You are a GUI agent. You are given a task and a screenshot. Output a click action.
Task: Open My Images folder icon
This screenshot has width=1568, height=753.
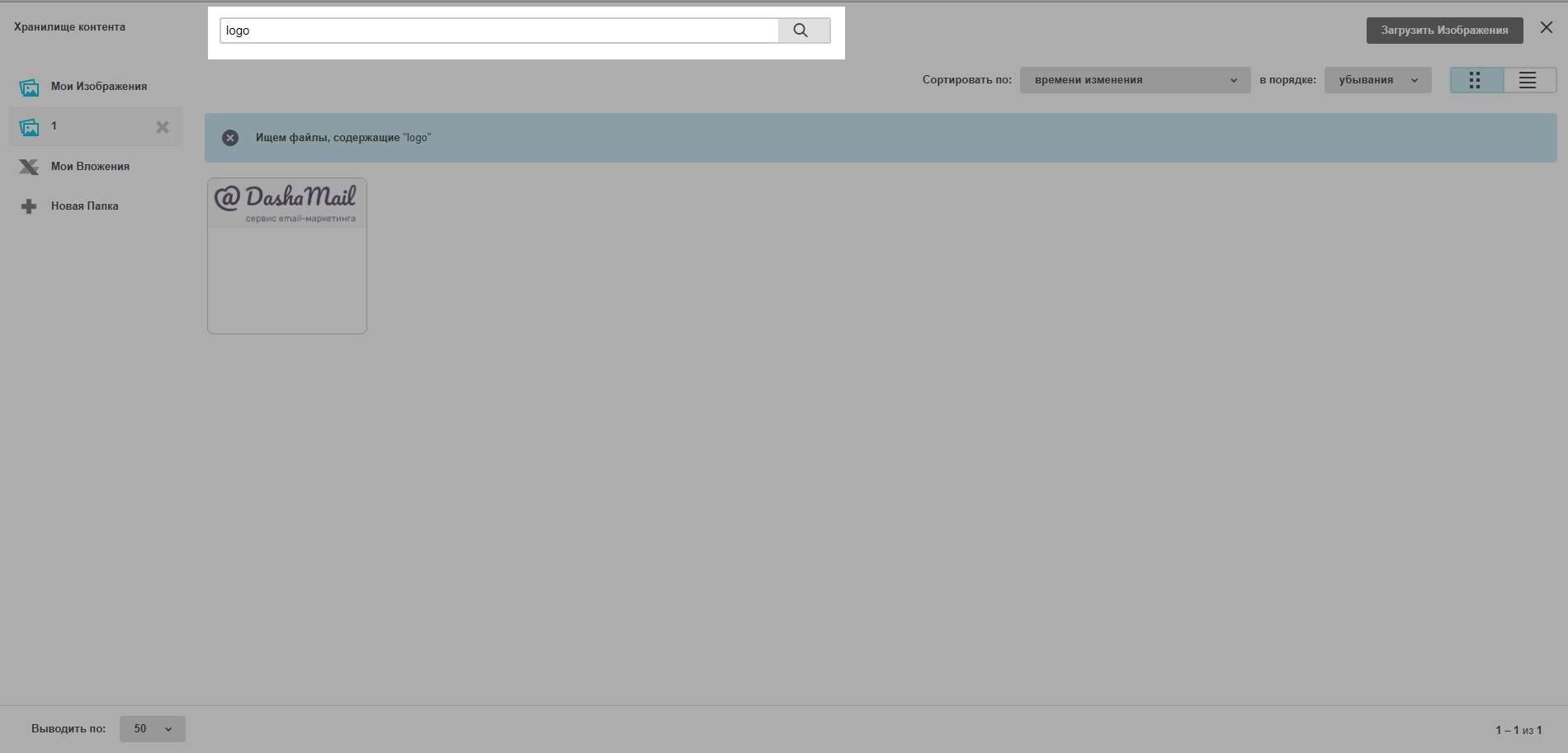(29, 87)
